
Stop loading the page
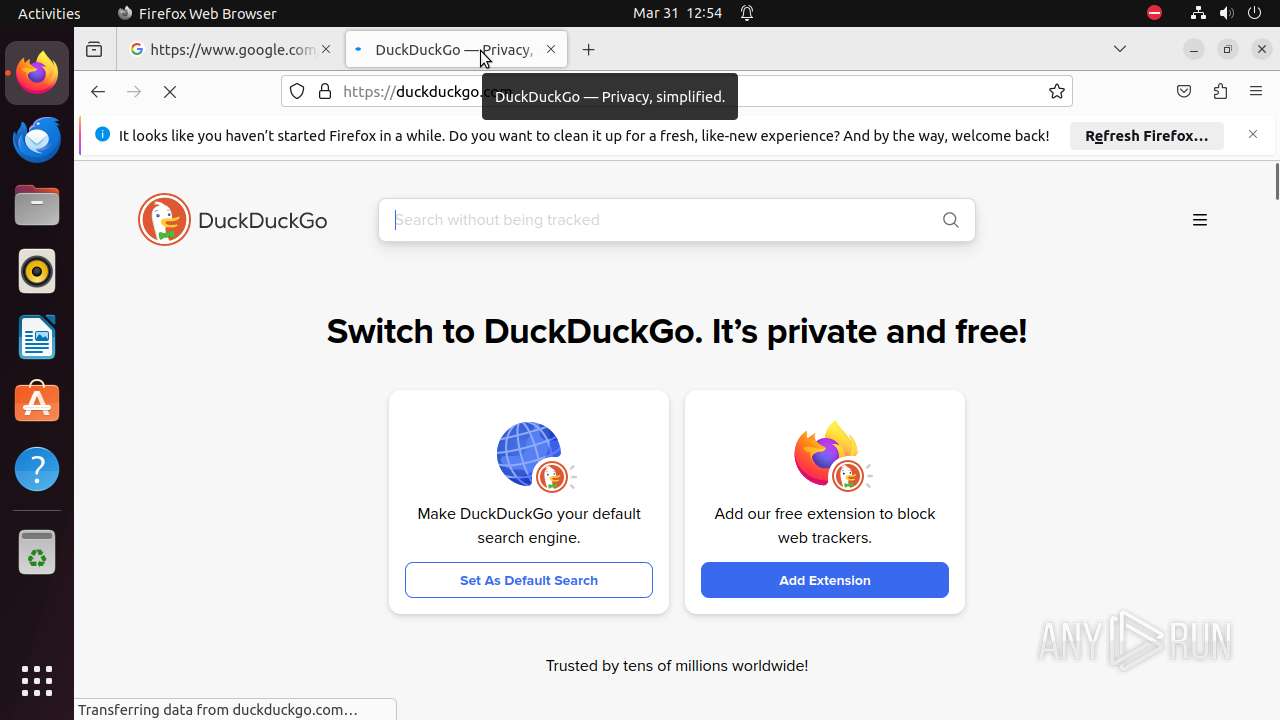170,91
